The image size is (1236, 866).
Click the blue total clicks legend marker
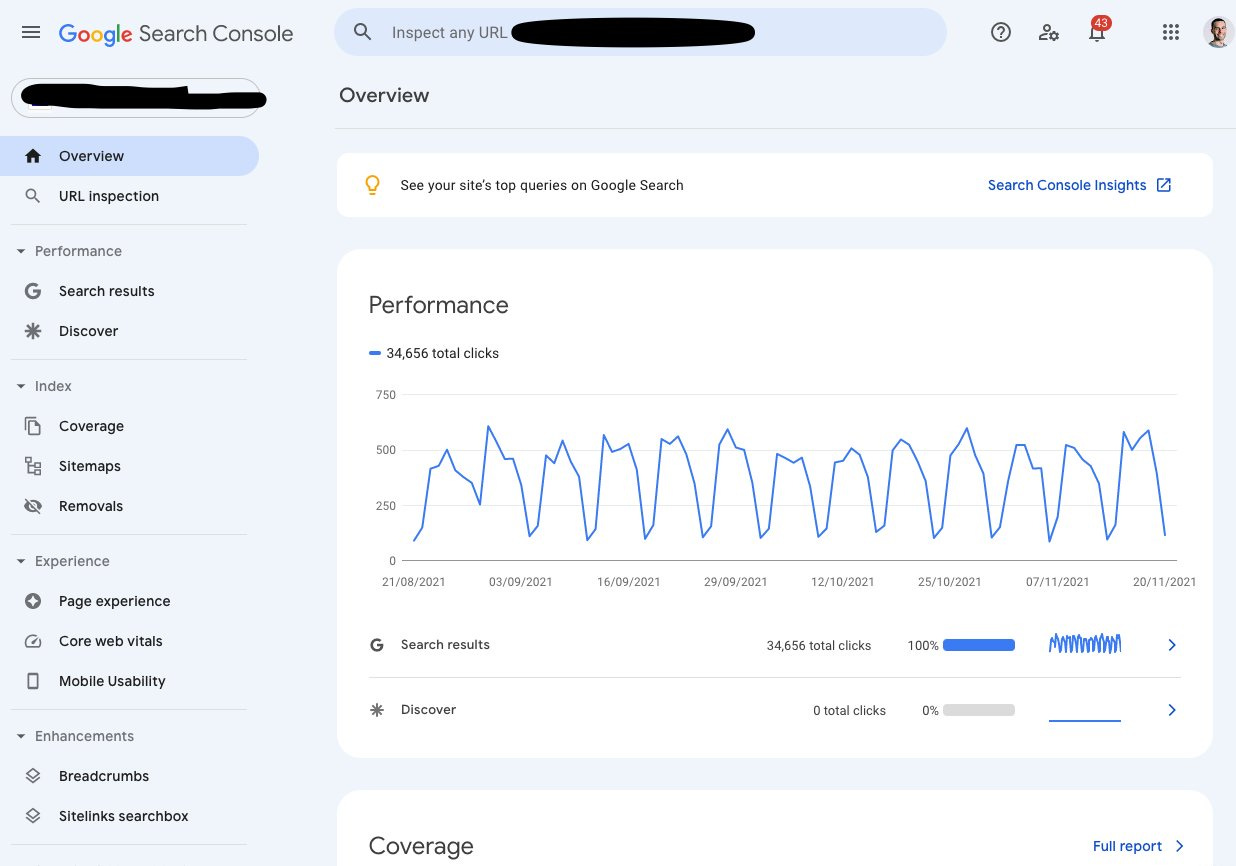tap(375, 353)
